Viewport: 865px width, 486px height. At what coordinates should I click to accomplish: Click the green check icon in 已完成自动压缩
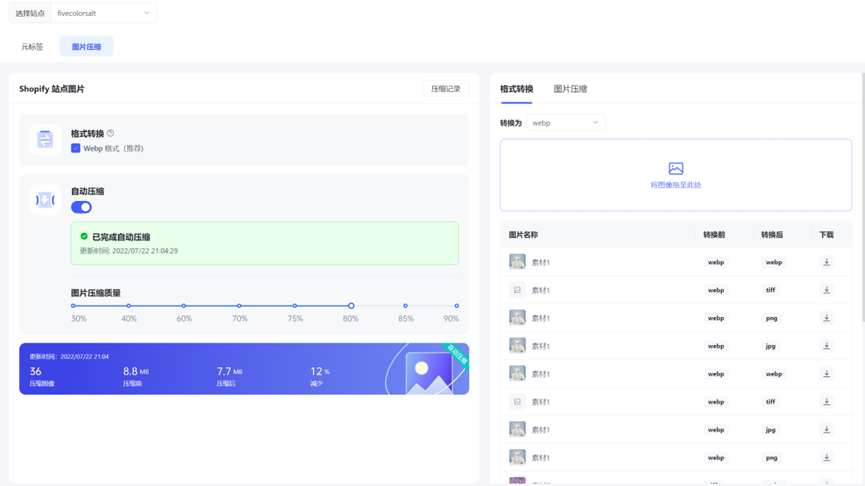click(x=84, y=236)
